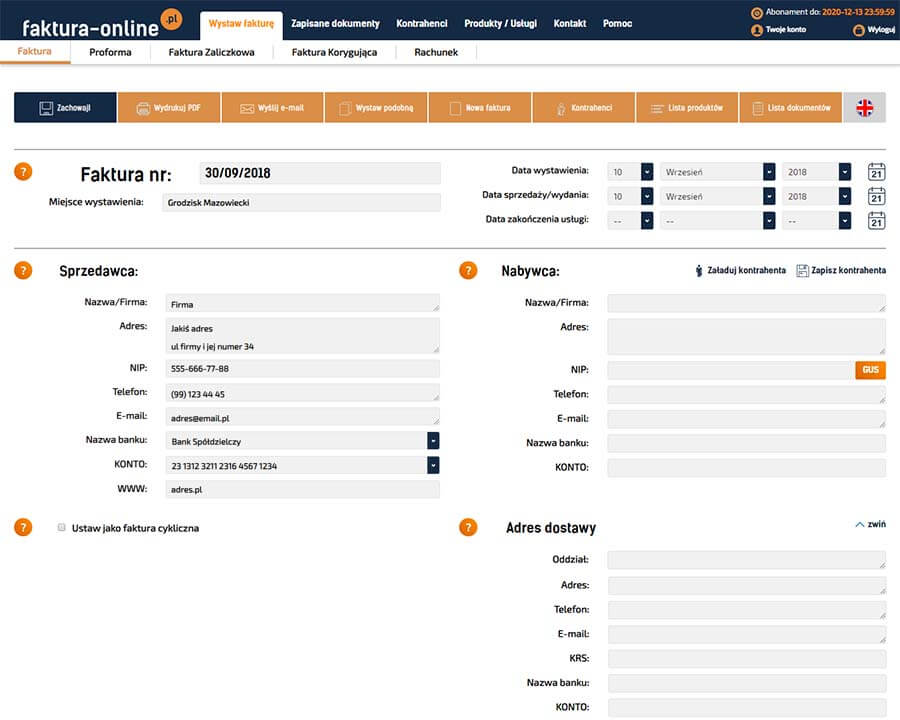Select Rachunek sub-tab
The height and width of the screenshot is (720, 900).
[x=436, y=52]
